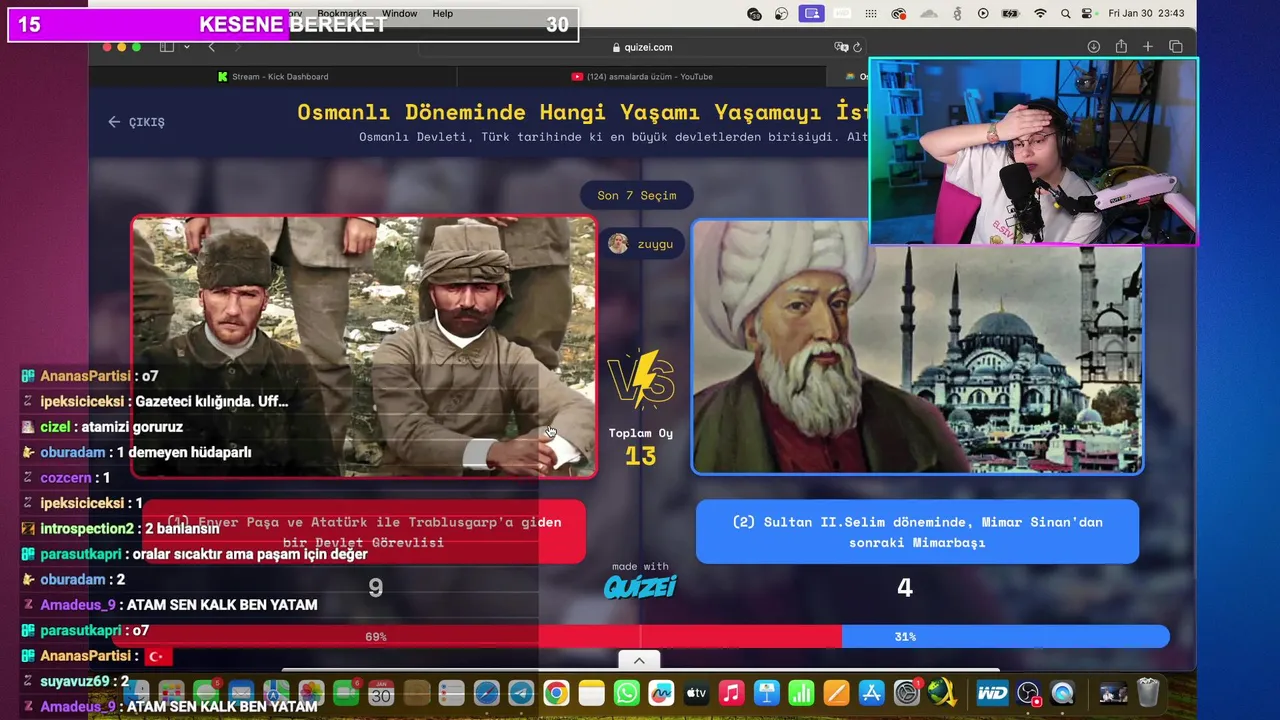Open System Settings from the Dock

906,693
